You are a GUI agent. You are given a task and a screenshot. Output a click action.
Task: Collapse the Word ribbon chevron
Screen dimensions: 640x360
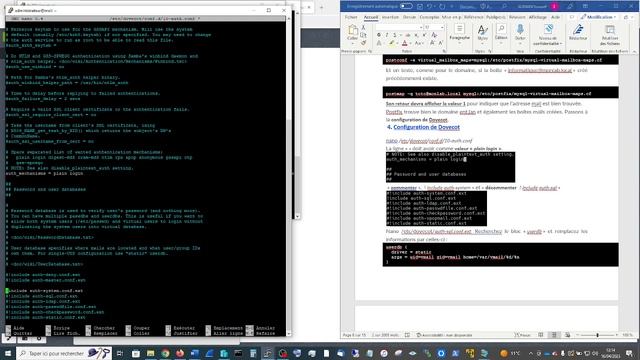click(x=634, y=51)
